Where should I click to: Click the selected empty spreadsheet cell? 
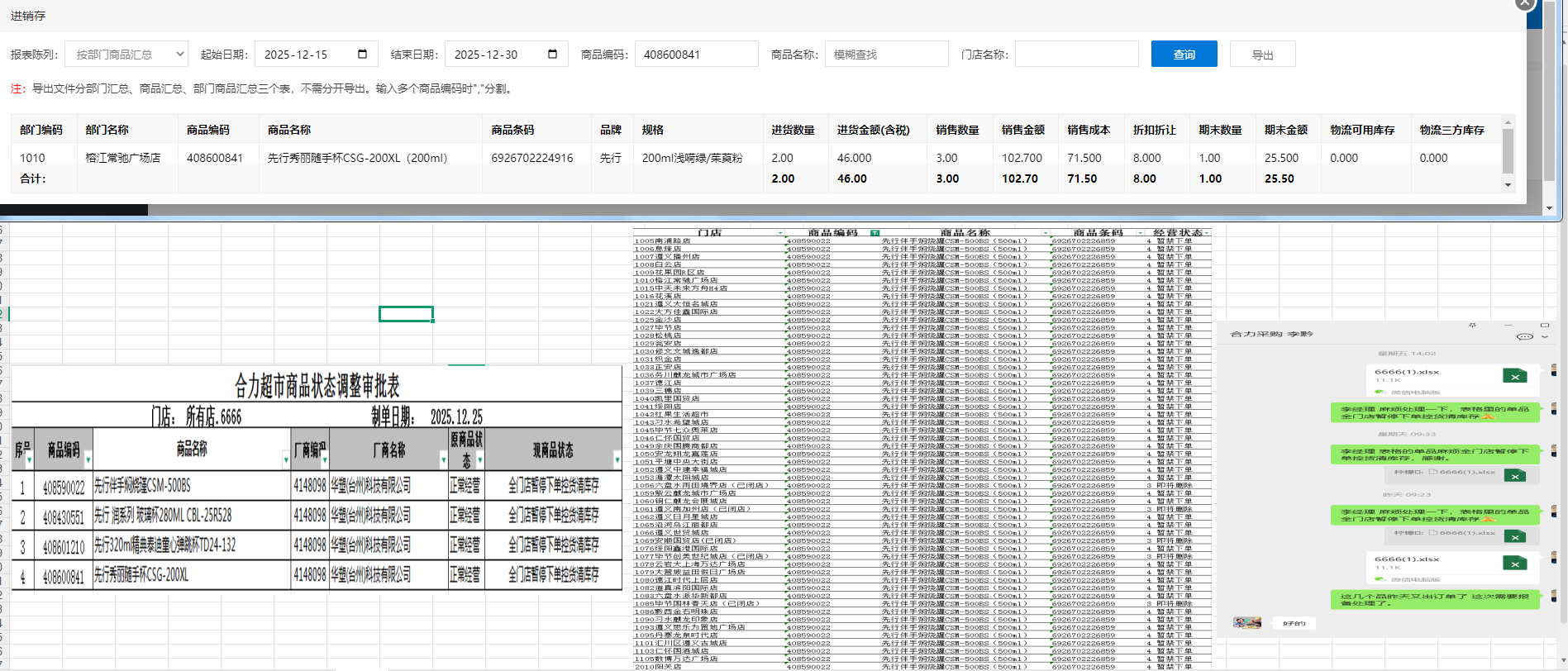(406, 314)
